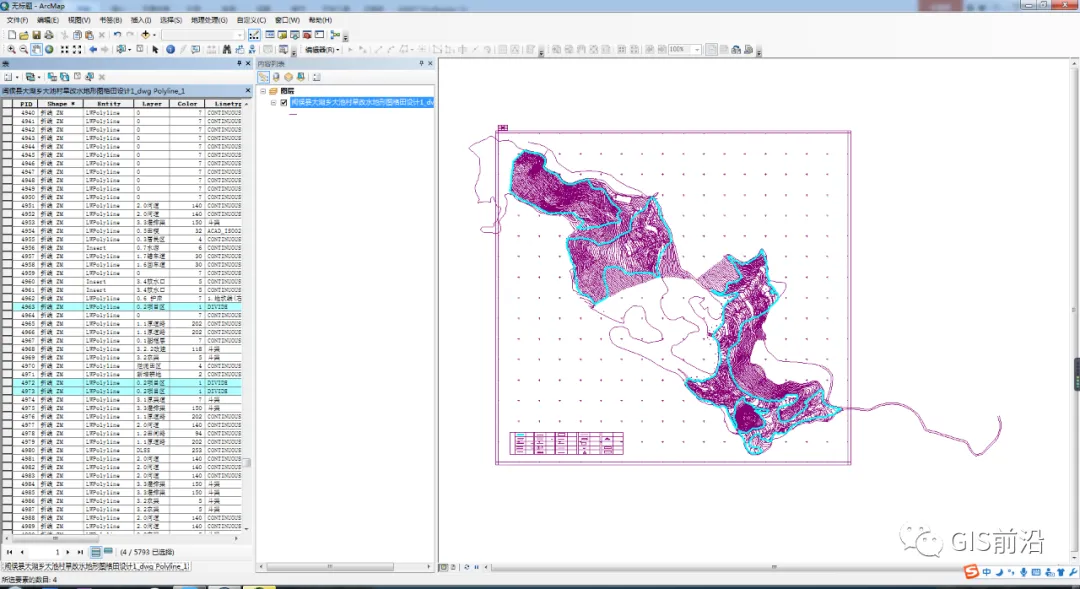Go to the next table record
1080x589 pixels.
68,552
